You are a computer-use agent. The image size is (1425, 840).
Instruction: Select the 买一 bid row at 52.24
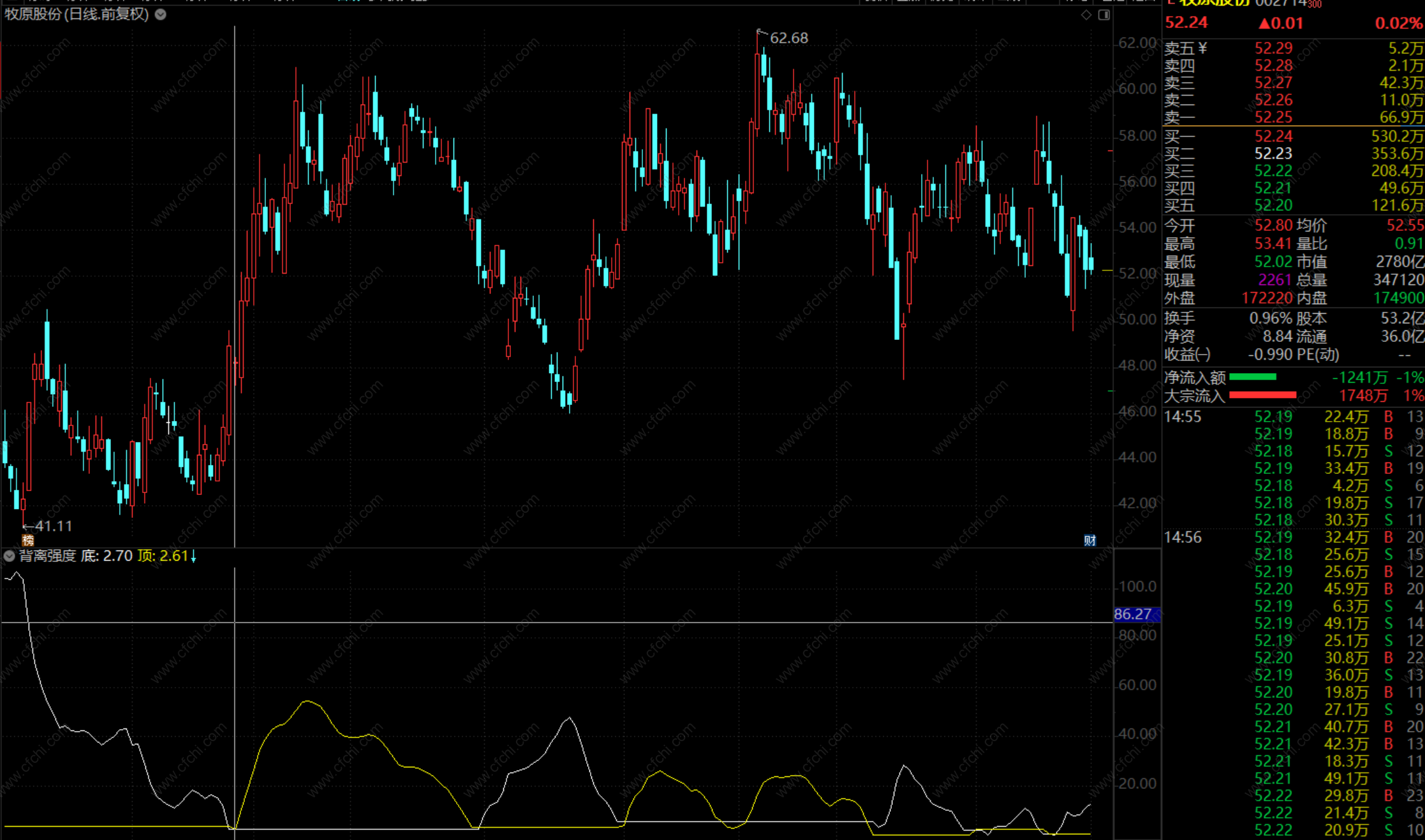tap(1273, 136)
